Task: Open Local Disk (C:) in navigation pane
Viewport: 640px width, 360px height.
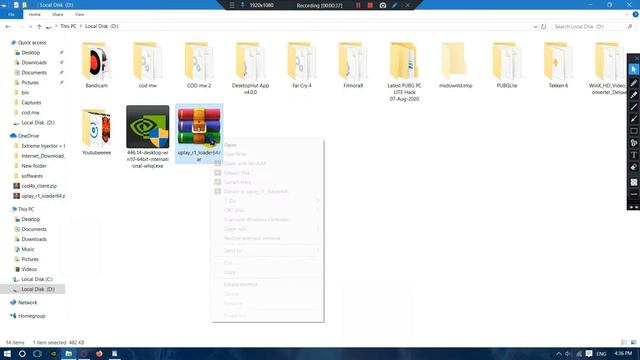Action: click(37, 279)
